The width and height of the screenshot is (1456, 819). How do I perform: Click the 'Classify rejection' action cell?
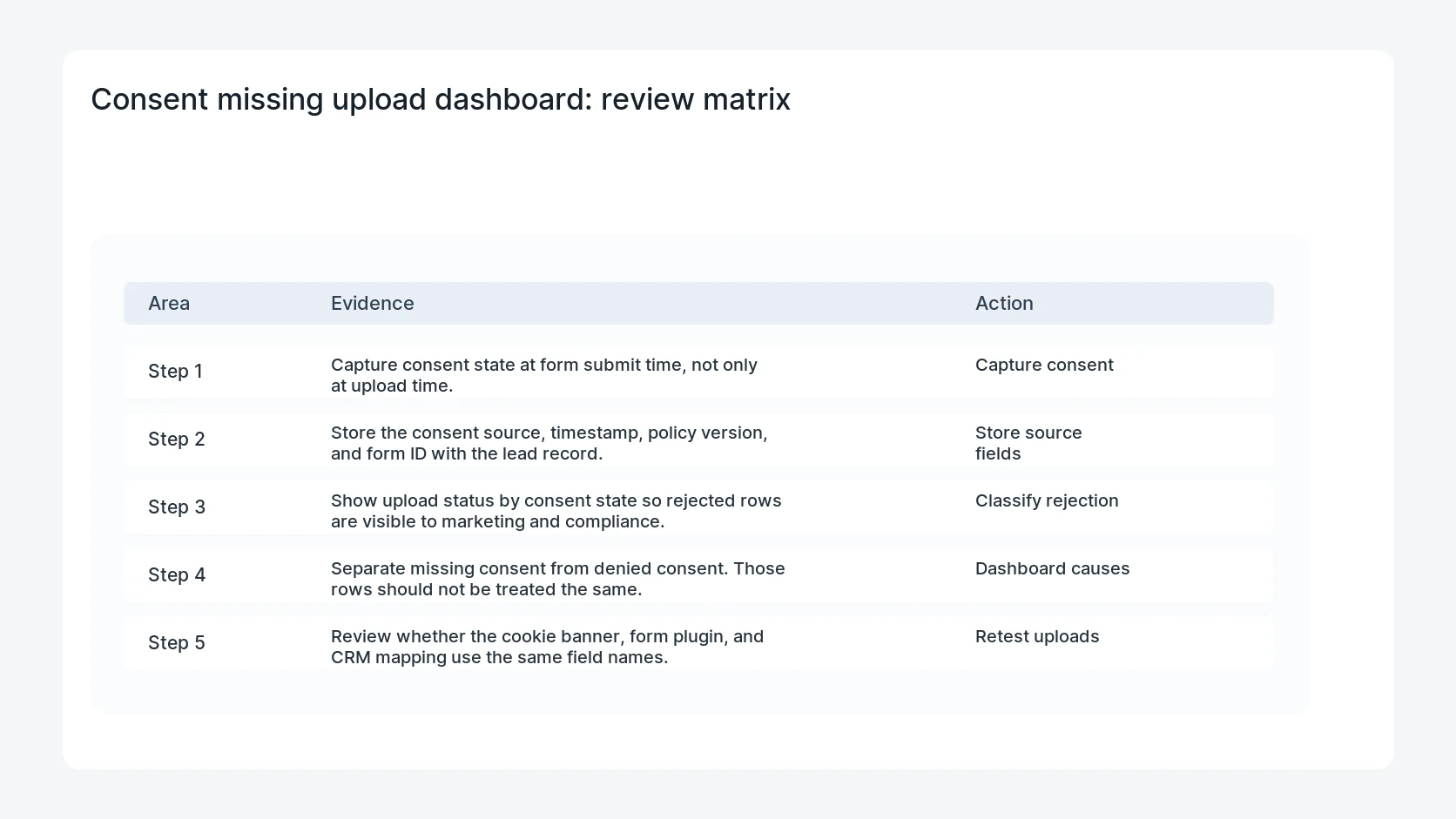click(x=1047, y=500)
